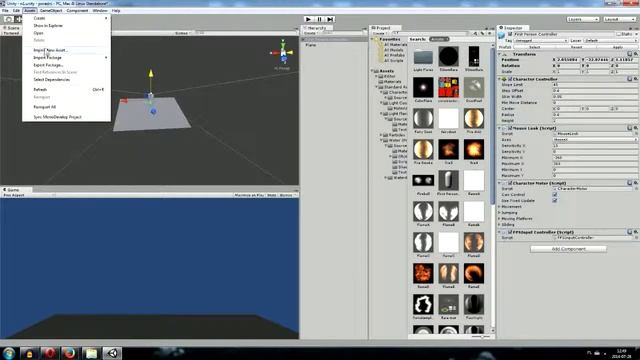Click the Add Component button

568,249
